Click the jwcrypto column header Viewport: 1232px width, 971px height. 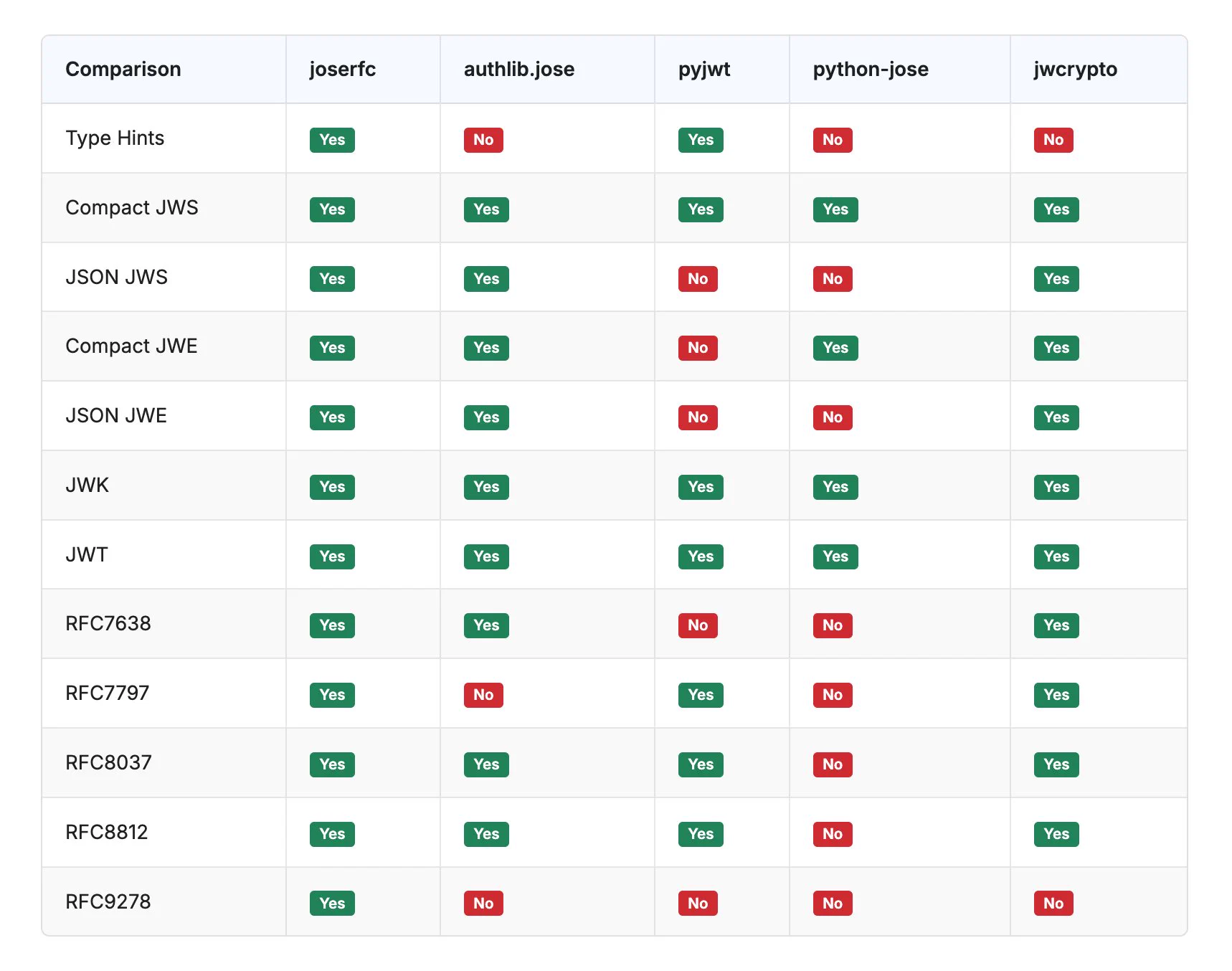(1075, 70)
